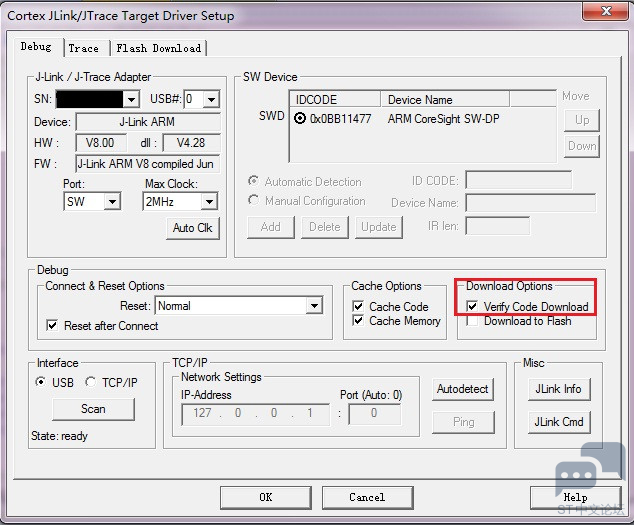Click the Autodetect button

[463, 389]
